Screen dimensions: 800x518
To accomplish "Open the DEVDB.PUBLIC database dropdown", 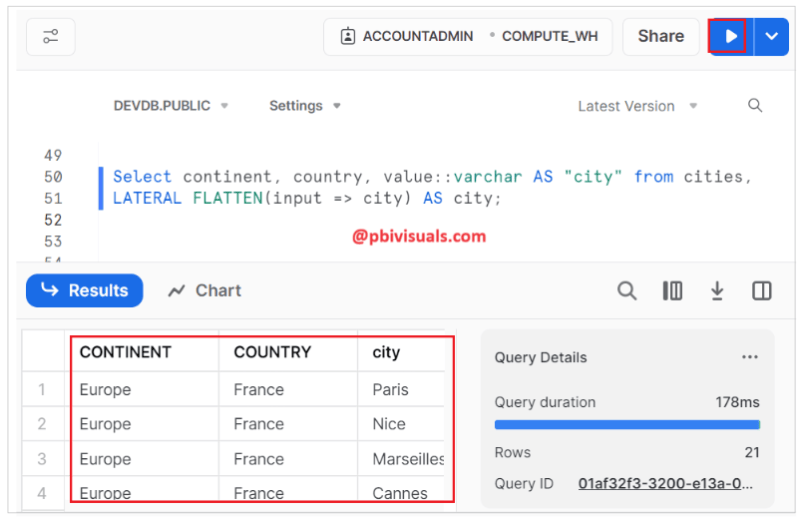I will pos(170,106).
